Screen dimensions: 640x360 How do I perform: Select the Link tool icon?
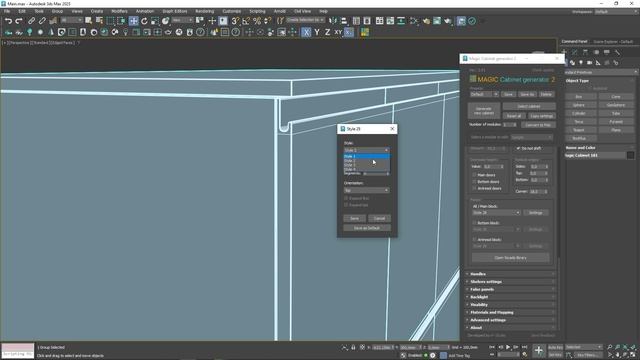click(x=31, y=21)
